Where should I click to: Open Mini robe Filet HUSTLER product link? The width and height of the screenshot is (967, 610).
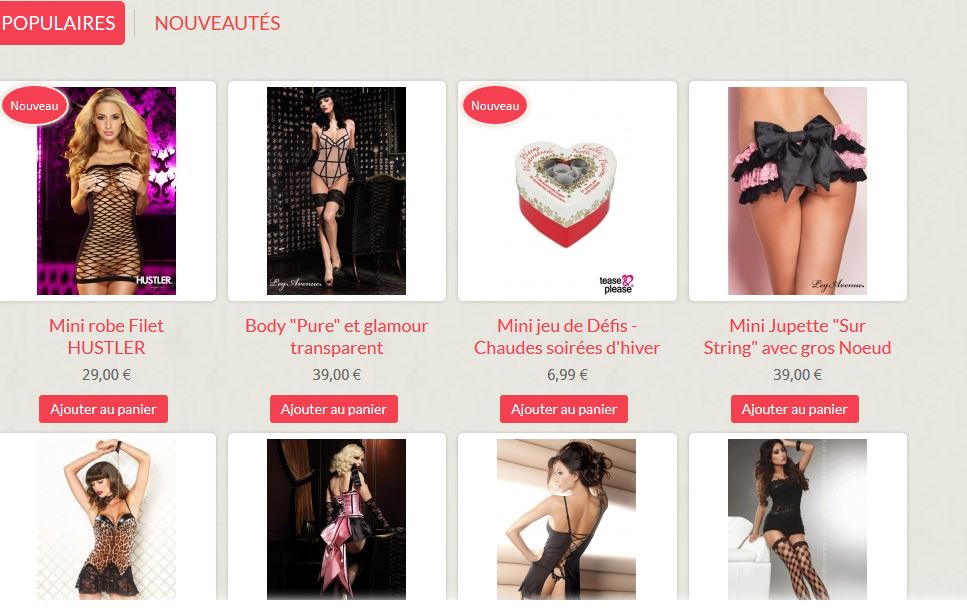[x=107, y=337]
